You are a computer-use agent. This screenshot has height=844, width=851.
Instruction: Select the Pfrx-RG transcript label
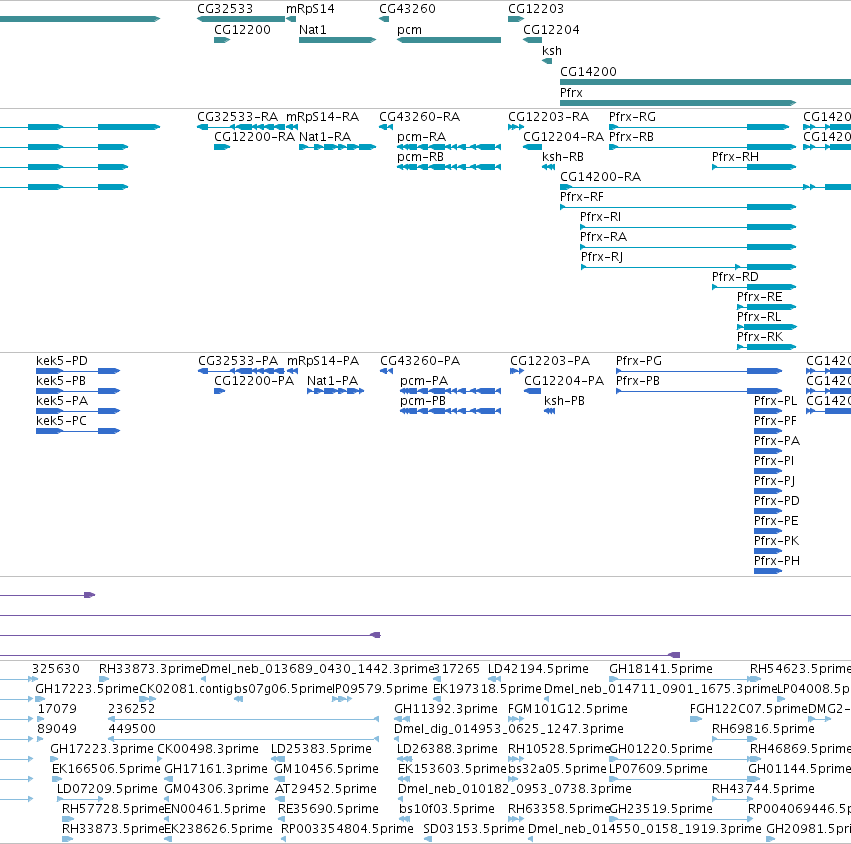(x=632, y=117)
